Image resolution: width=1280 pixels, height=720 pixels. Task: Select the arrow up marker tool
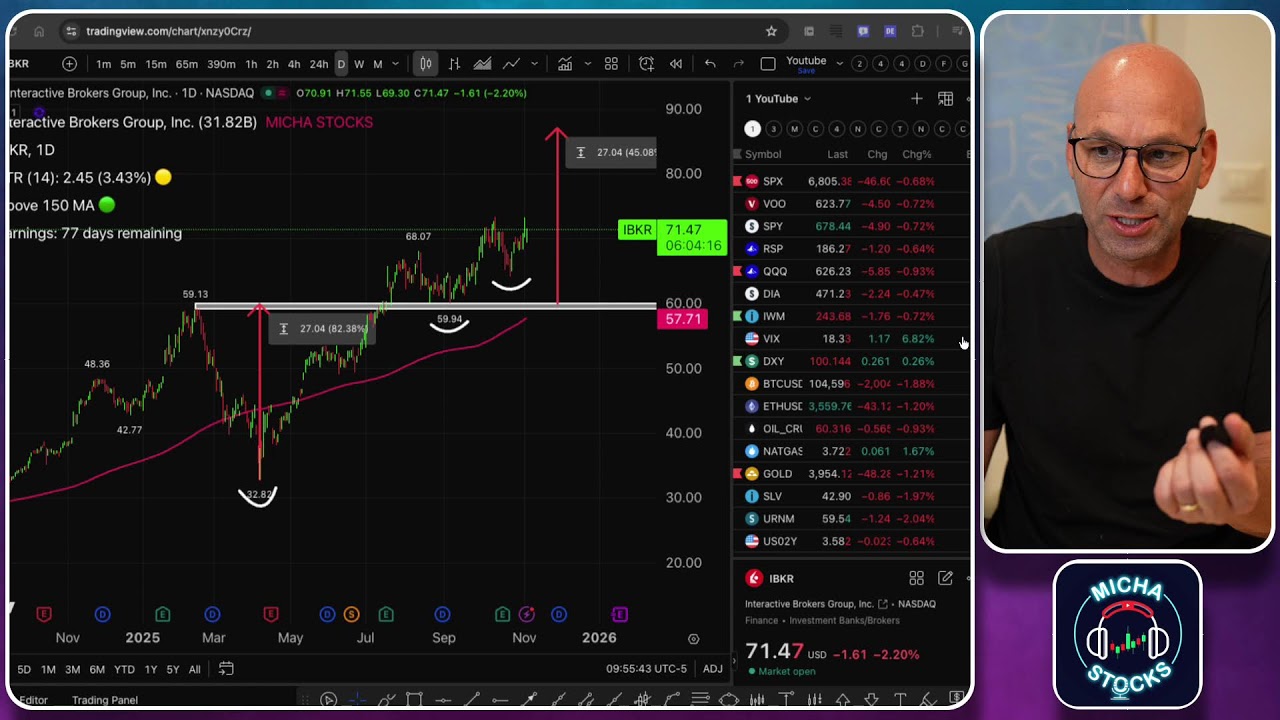point(843,699)
